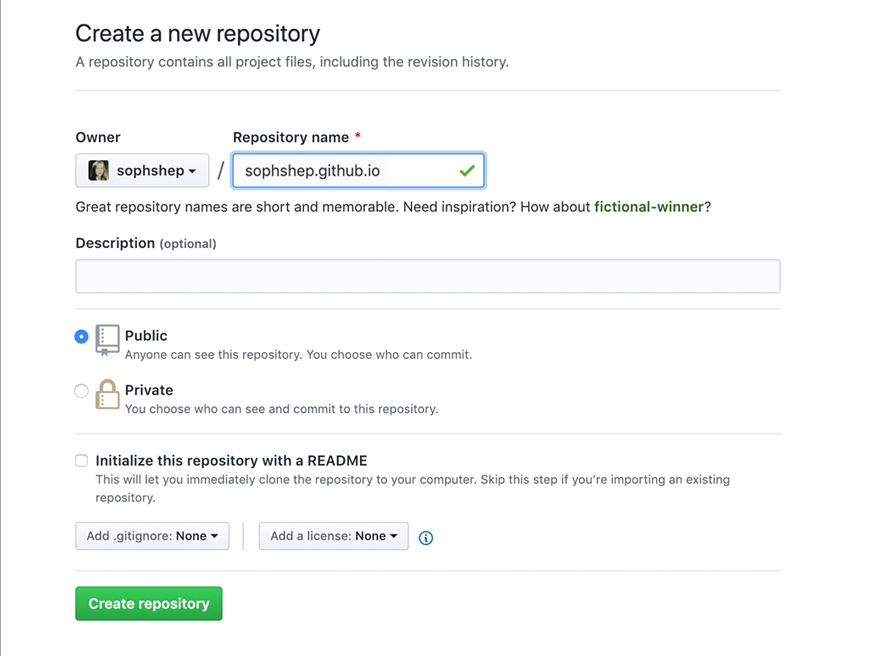The height and width of the screenshot is (656, 872).
Task: Open the Add a license: None dropdown
Action: coord(333,536)
